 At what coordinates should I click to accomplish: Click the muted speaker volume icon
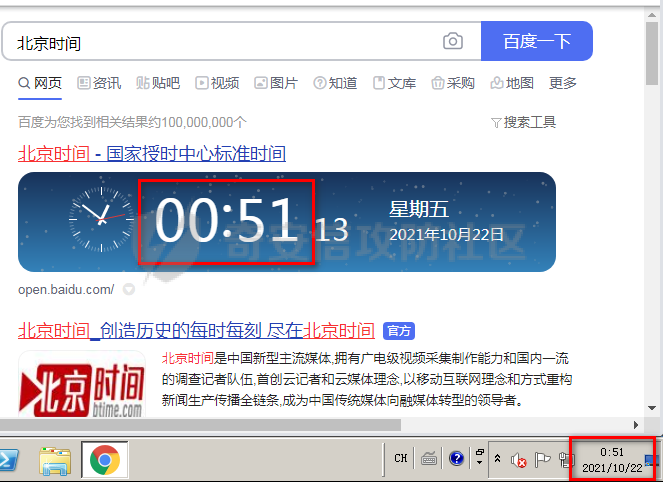518,460
